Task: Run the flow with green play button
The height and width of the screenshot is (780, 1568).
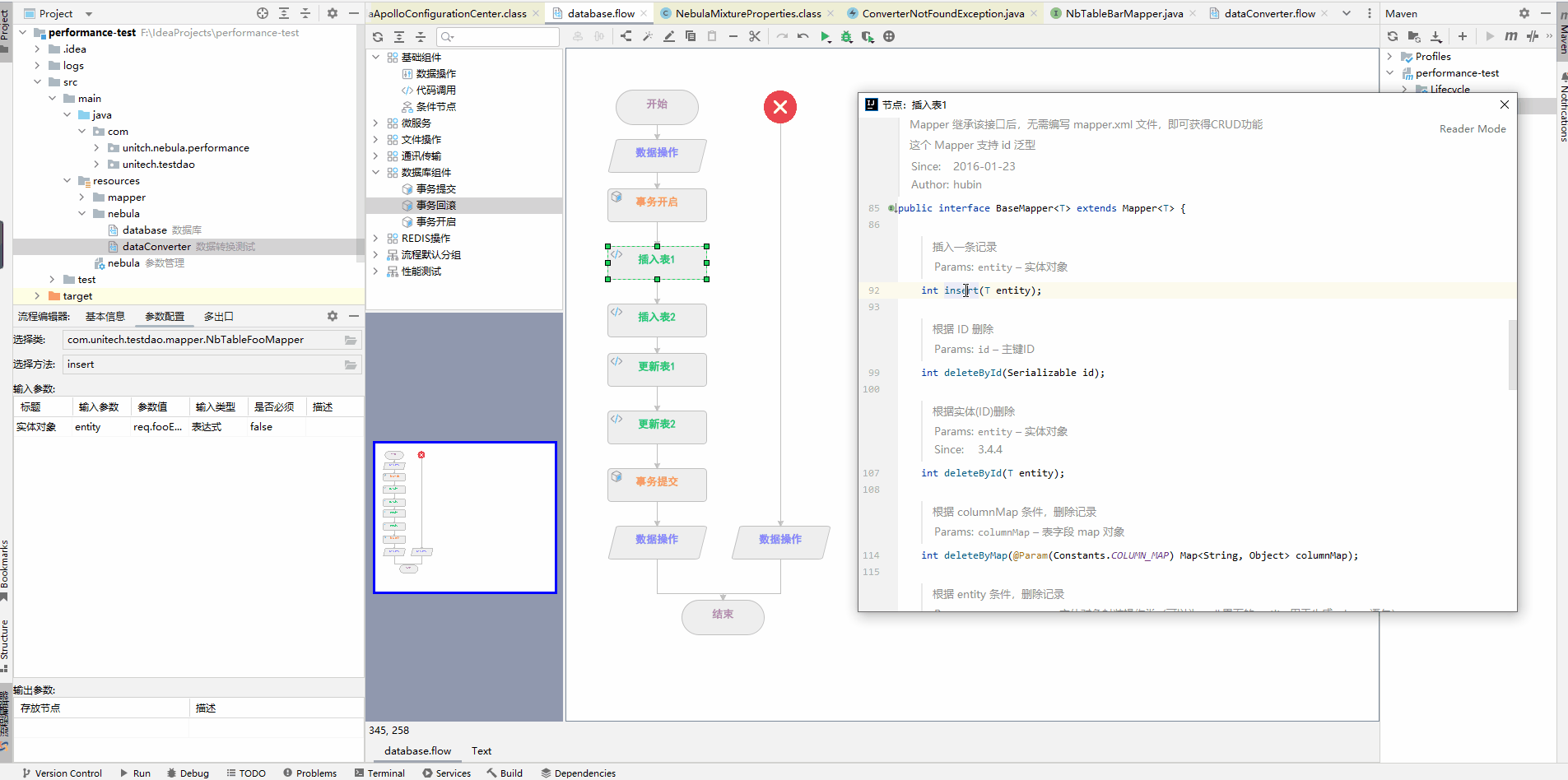Action: pyautogui.click(x=825, y=37)
